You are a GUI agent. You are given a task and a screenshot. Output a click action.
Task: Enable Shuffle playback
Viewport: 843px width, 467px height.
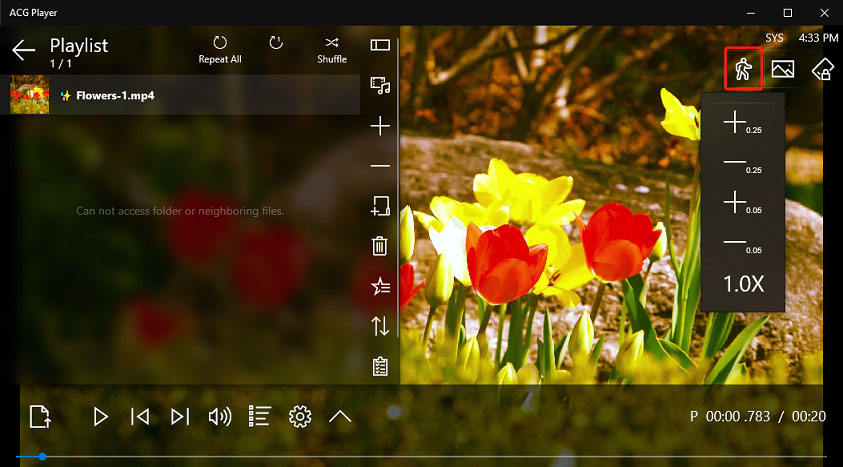click(x=332, y=50)
